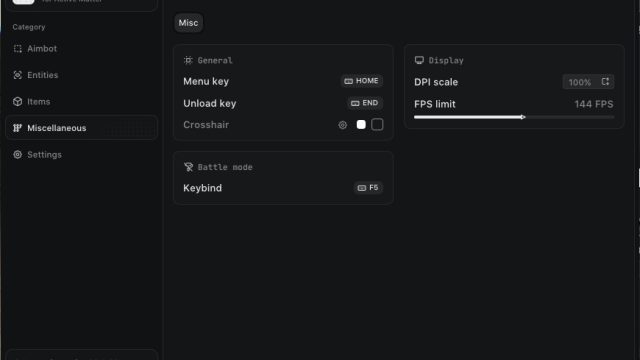Change the Menu key HOME binding
Viewport: 640px width, 360px height.
pyautogui.click(x=362, y=81)
